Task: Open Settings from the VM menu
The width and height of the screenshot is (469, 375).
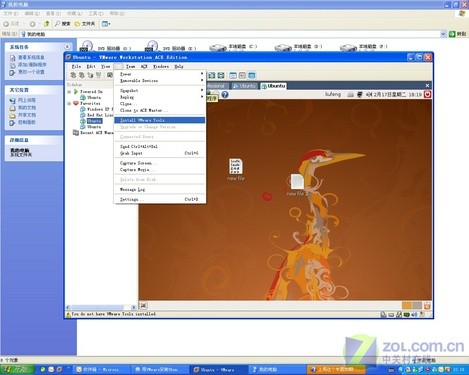Action: coord(159,199)
